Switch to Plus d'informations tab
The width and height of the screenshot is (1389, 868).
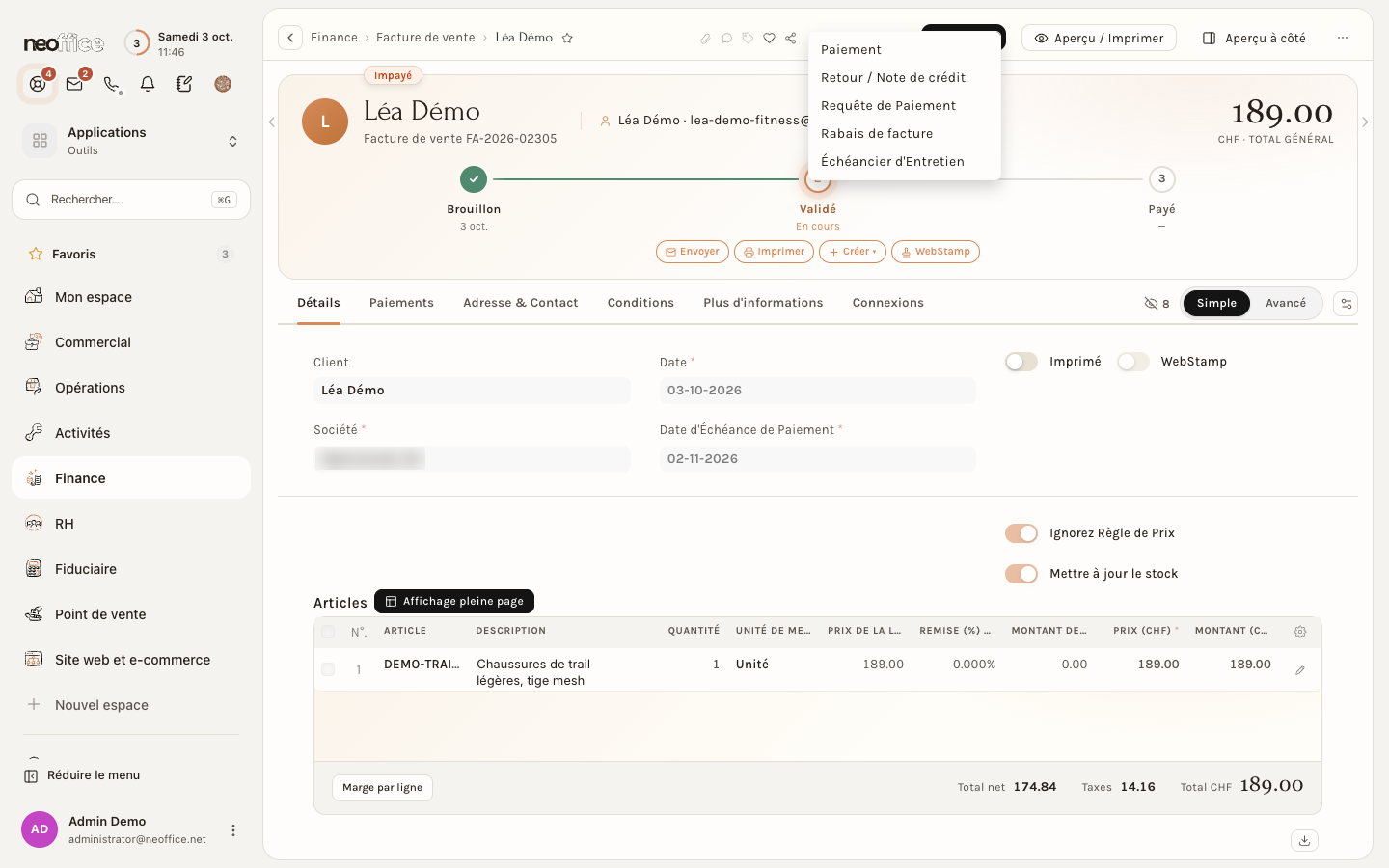pyautogui.click(x=763, y=303)
